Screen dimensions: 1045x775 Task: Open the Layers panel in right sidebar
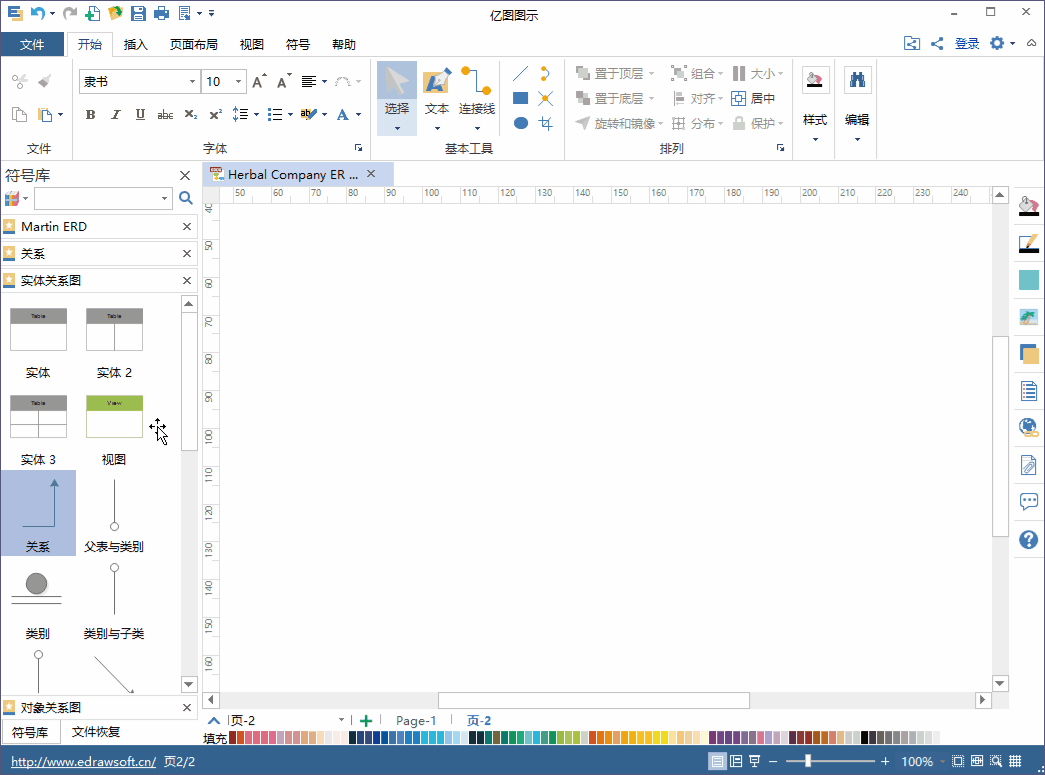click(x=1028, y=354)
